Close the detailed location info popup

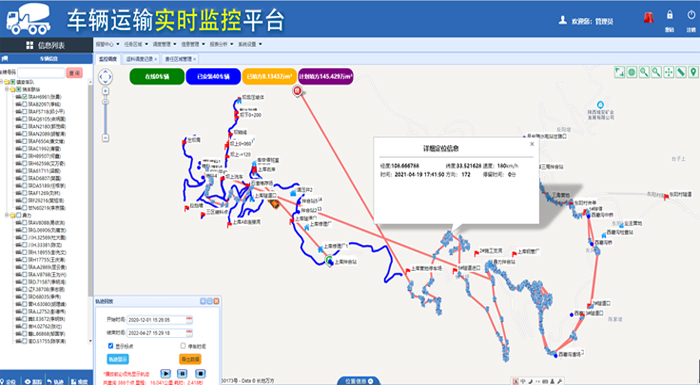532,144
